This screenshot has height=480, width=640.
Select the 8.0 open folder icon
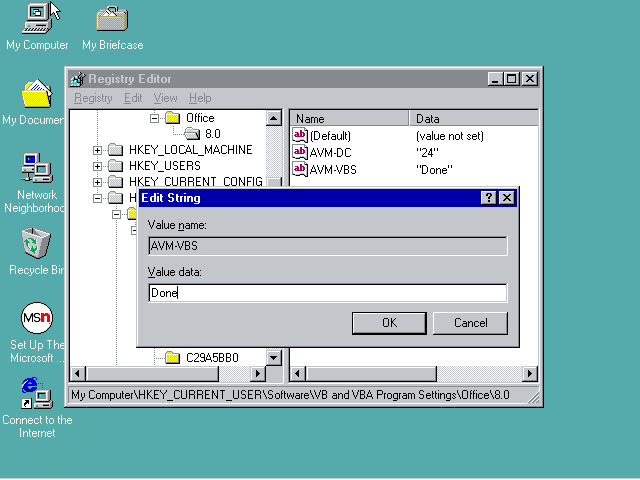point(192,133)
